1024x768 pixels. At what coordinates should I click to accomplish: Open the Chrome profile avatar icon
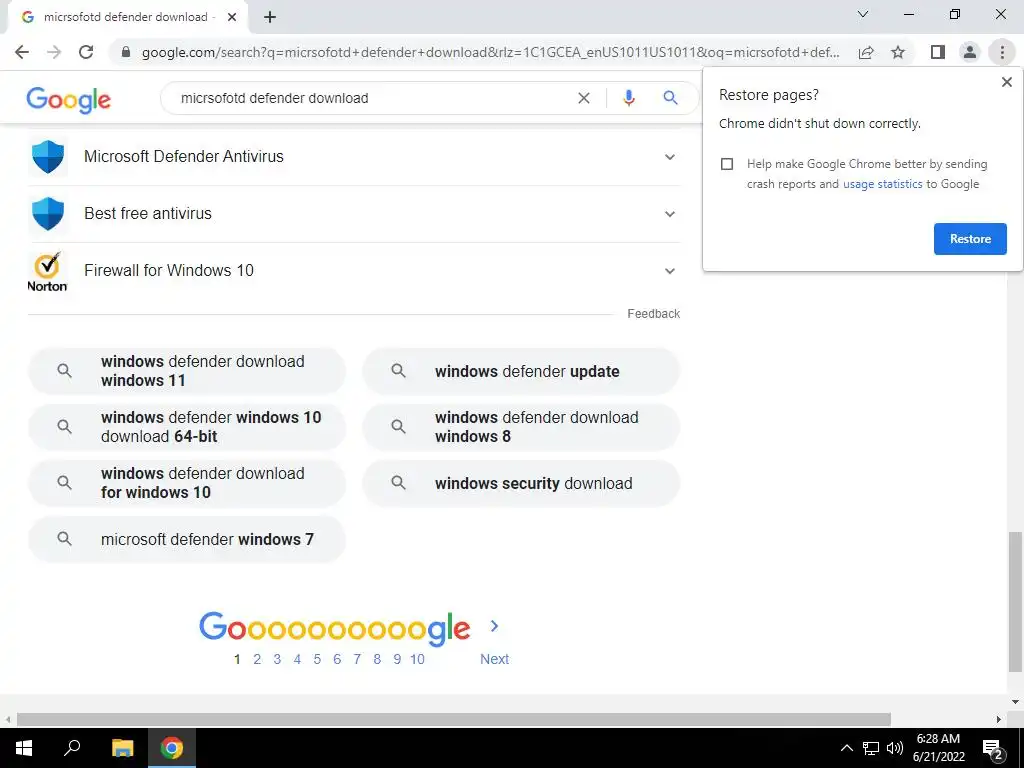point(970,52)
